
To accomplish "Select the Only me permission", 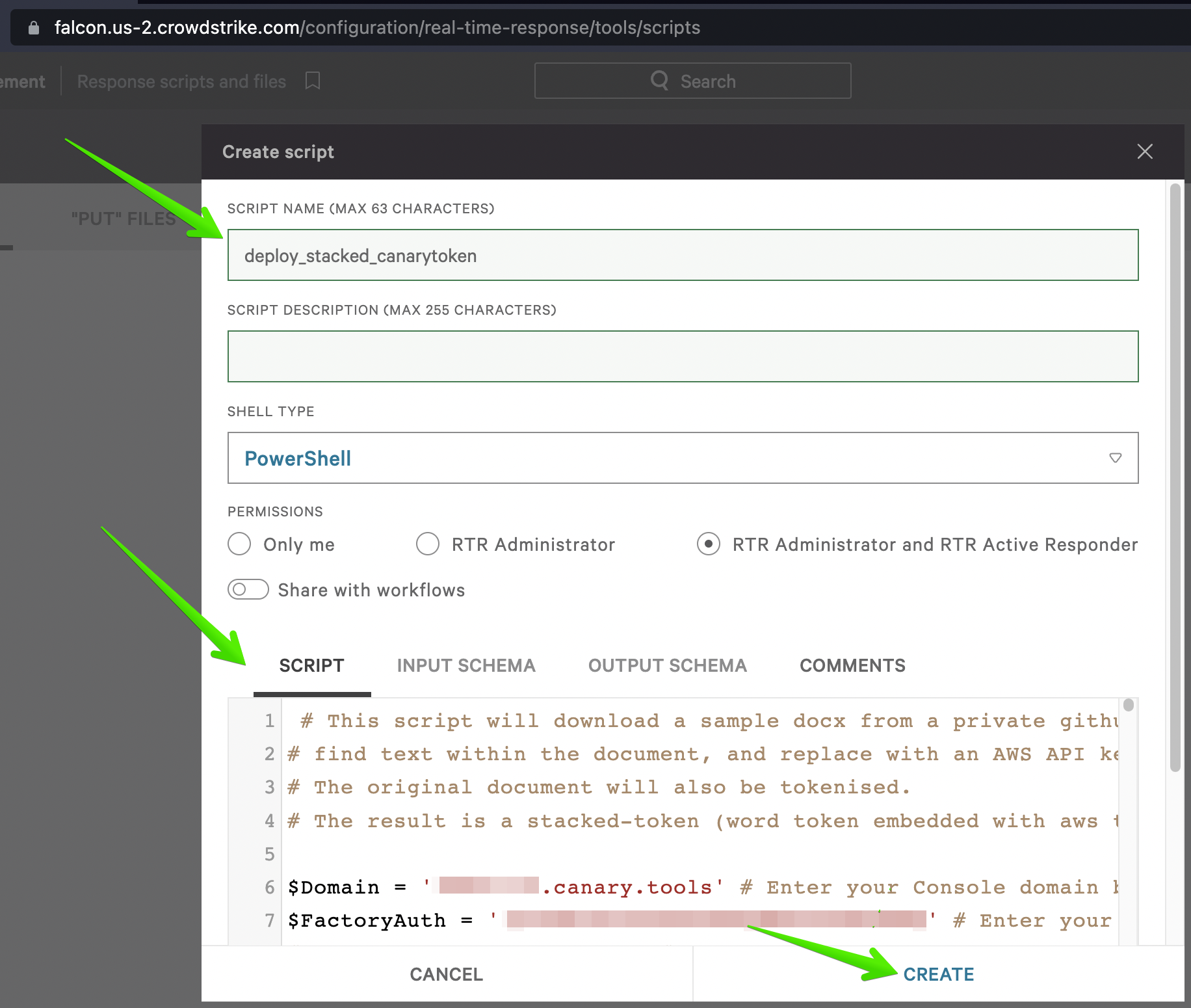I will click(x=239, y=544).
